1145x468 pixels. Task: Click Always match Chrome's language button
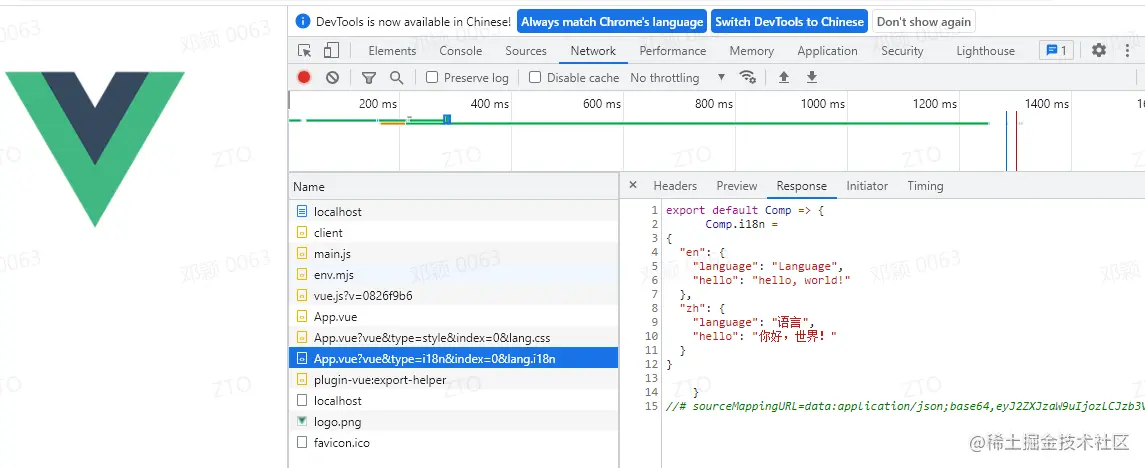[x=612, y=22]
